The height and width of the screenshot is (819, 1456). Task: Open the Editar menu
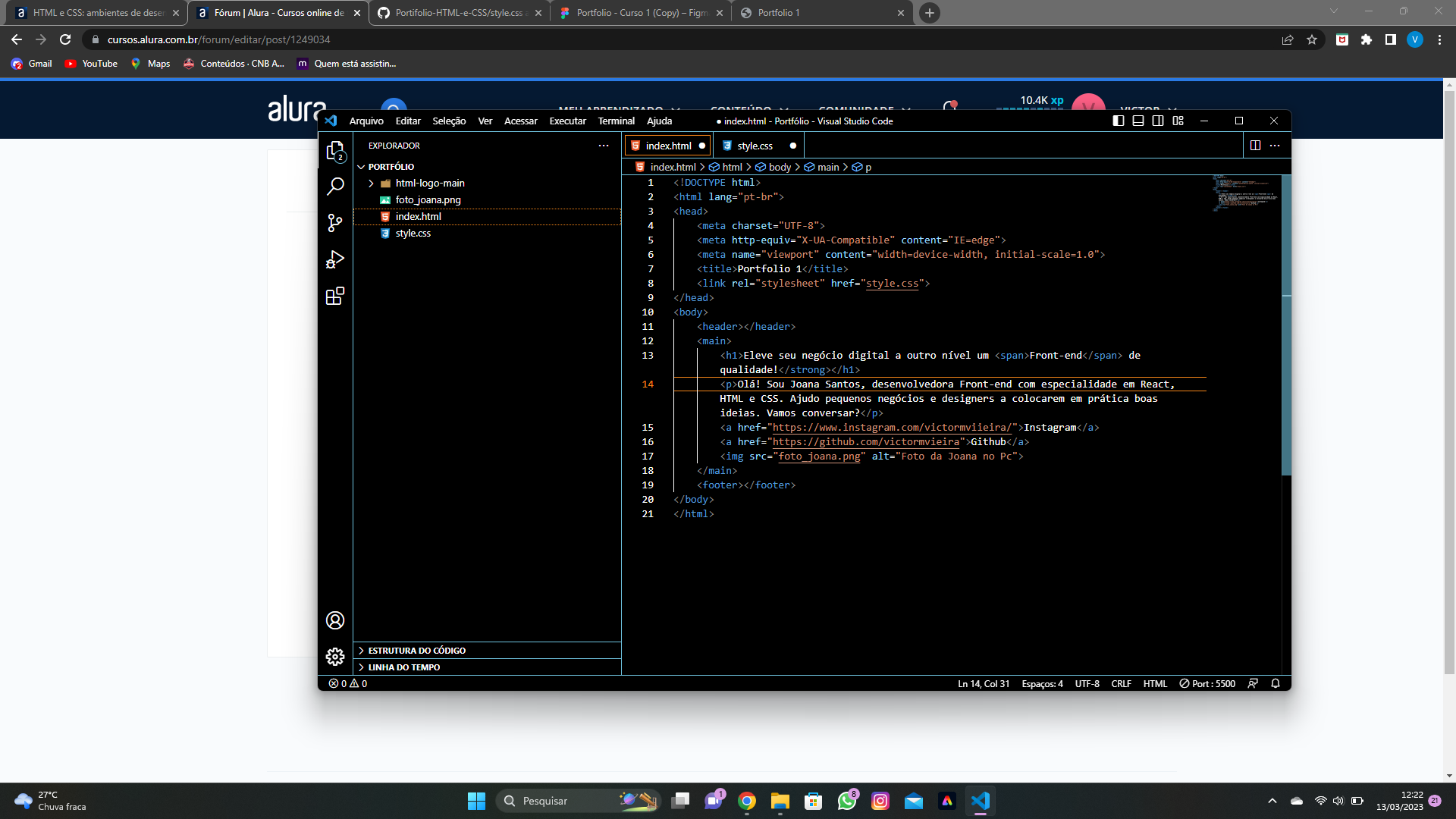(x=408, y=121)
